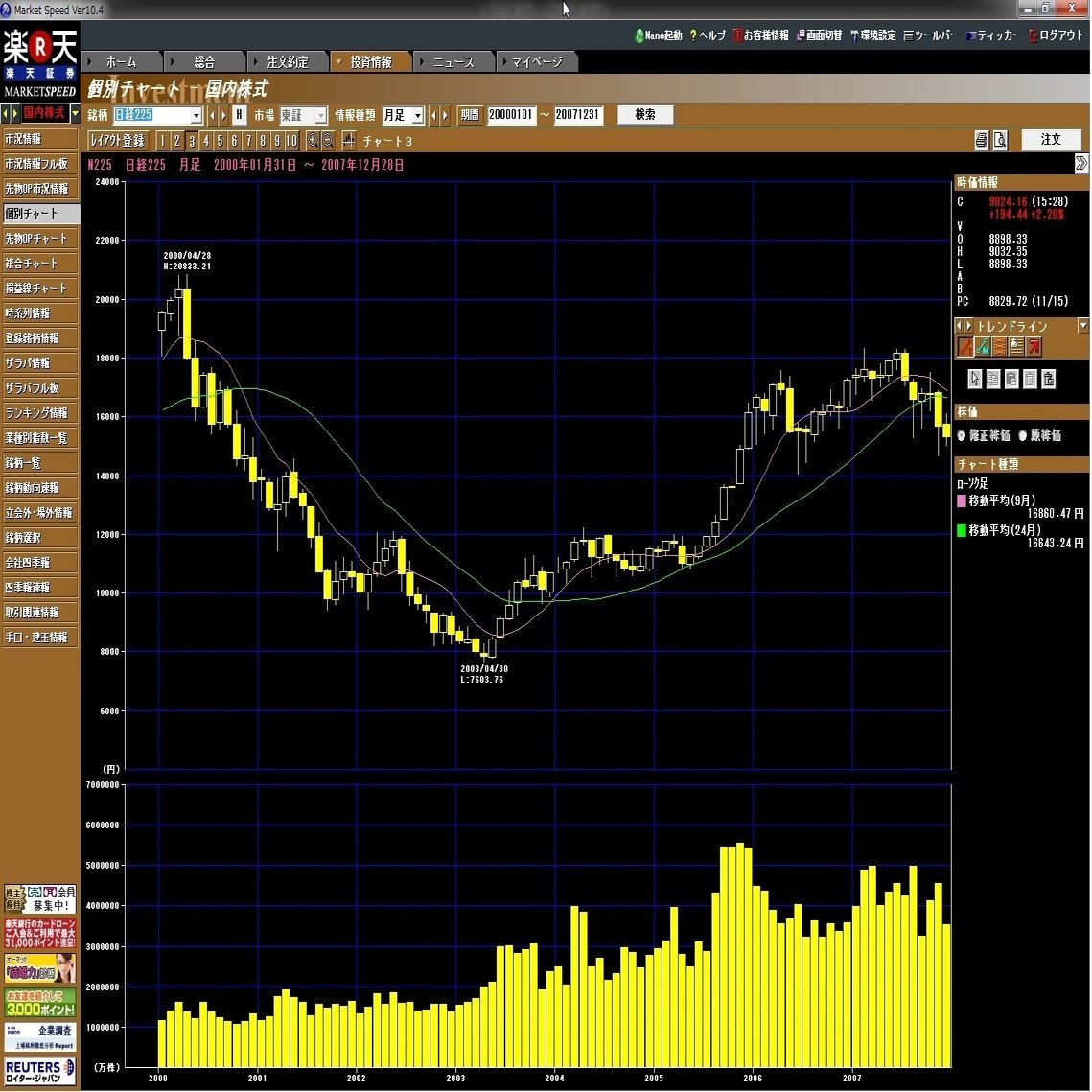This screenshot has width=1092, height=1092.
Task: Open the 情報種類 dropdown showing 月足
Action: coord(403,115)
